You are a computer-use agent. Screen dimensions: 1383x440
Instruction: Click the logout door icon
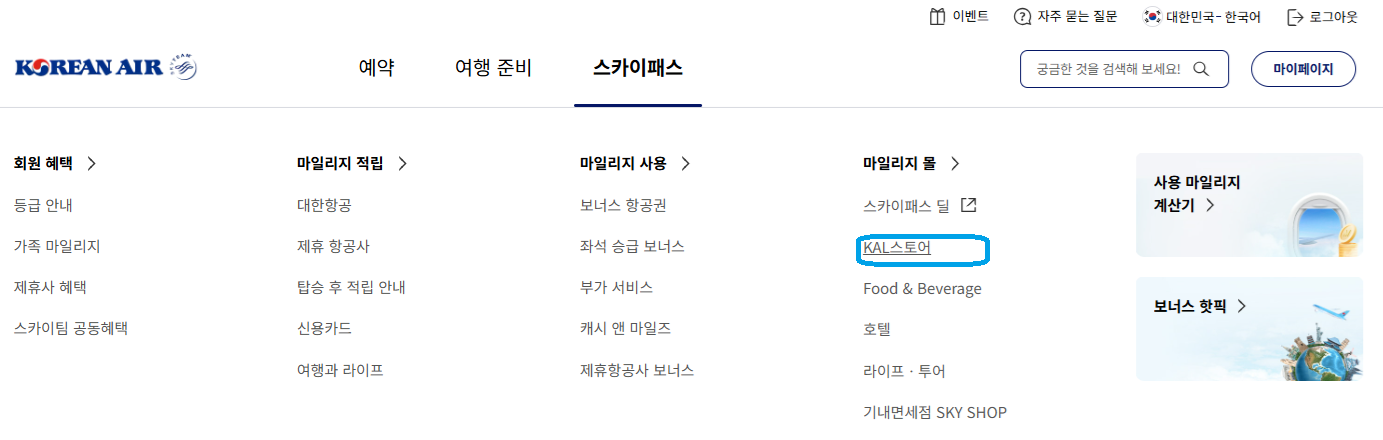(x=1295, y=17)
